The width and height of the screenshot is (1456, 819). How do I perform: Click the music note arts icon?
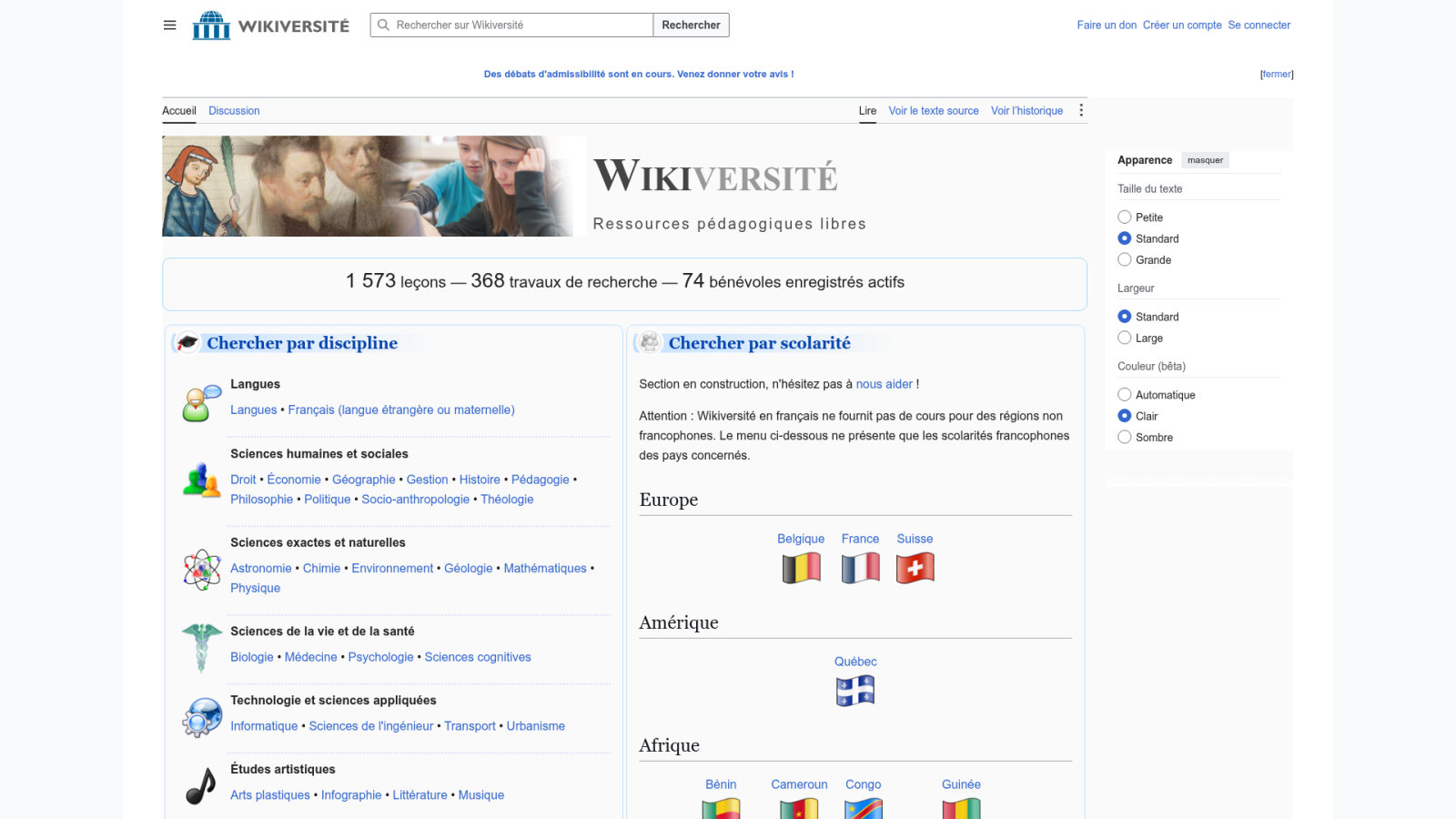click(x=201, y=786)
